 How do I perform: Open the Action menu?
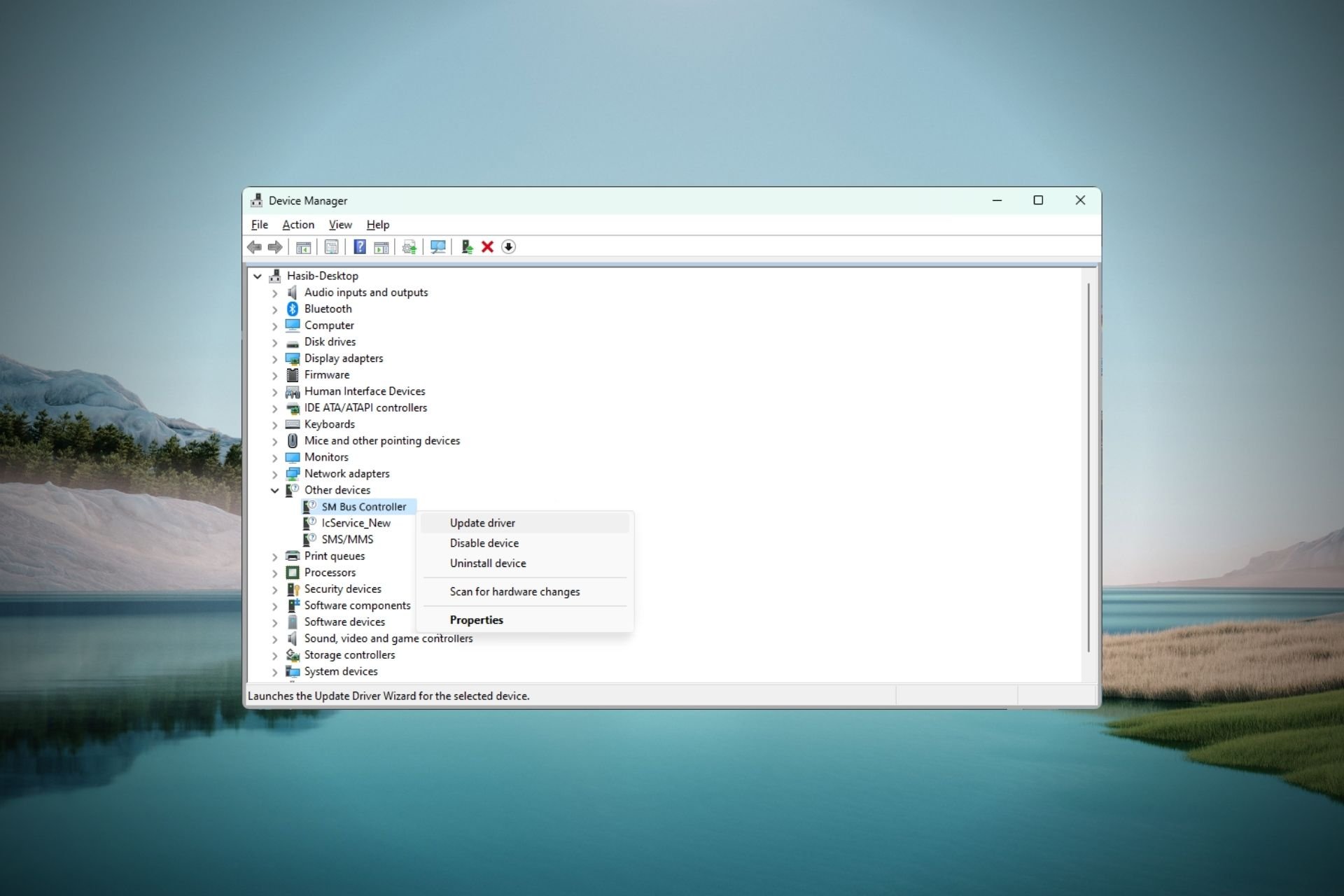point(298,225)
